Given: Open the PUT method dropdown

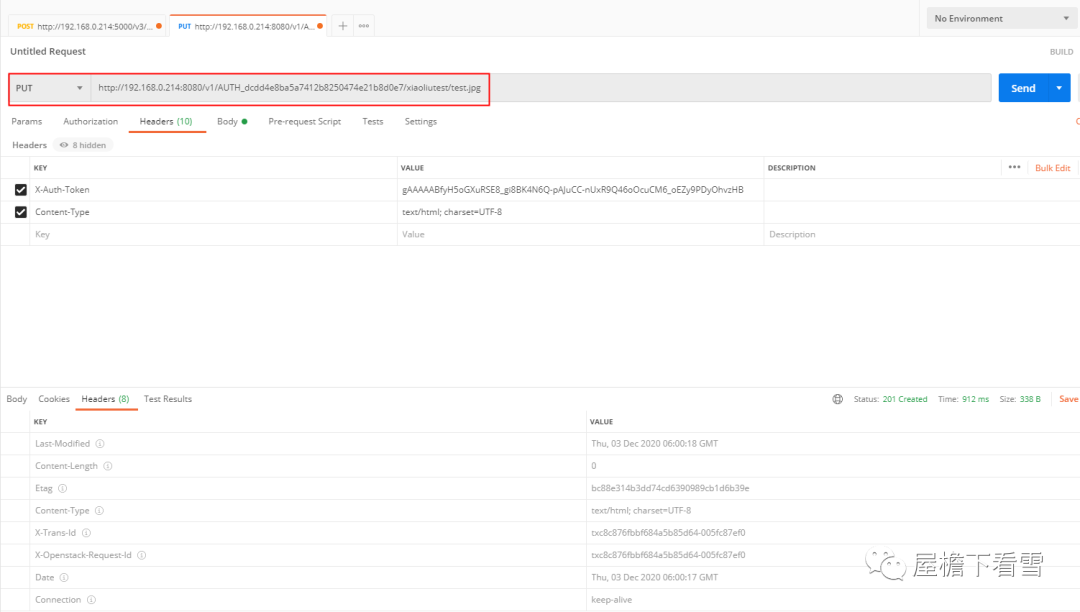Looking at the screenshot, I should [50, 88].
